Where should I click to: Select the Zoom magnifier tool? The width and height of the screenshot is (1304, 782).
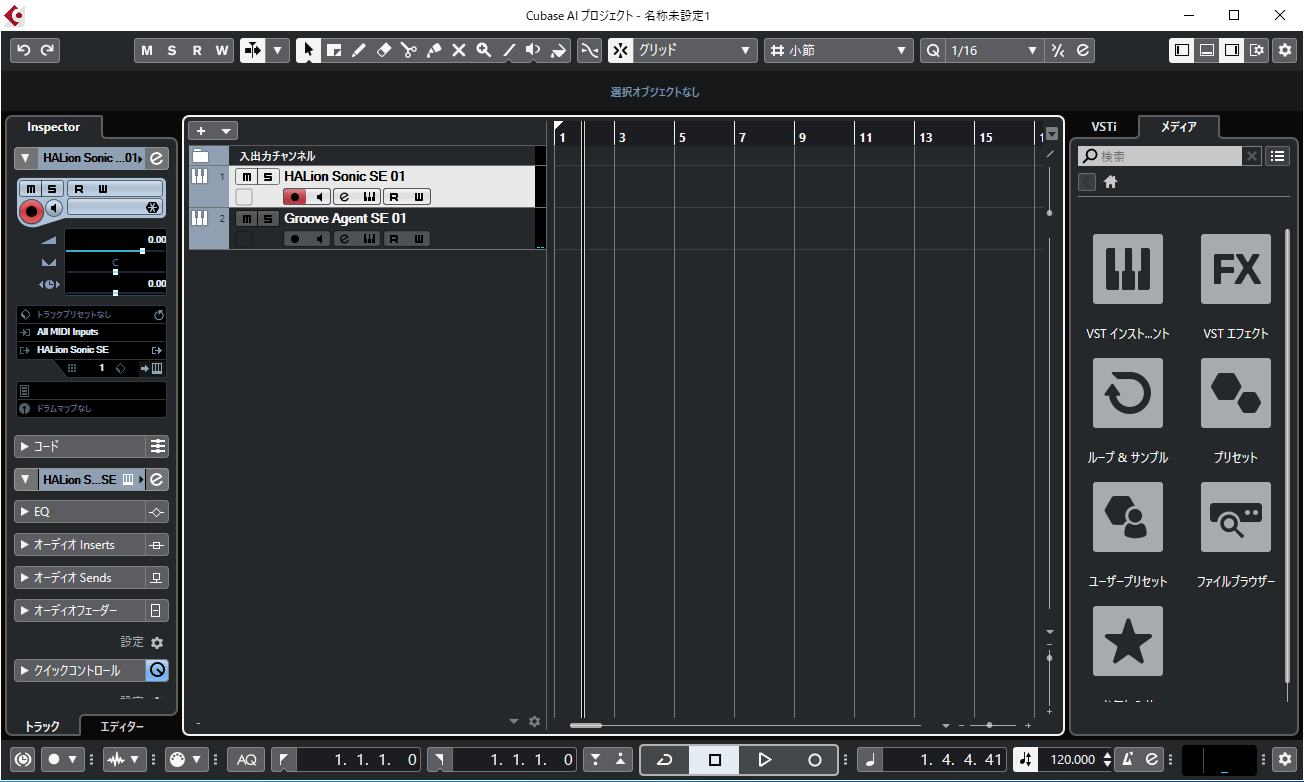[x=484, y=50]
